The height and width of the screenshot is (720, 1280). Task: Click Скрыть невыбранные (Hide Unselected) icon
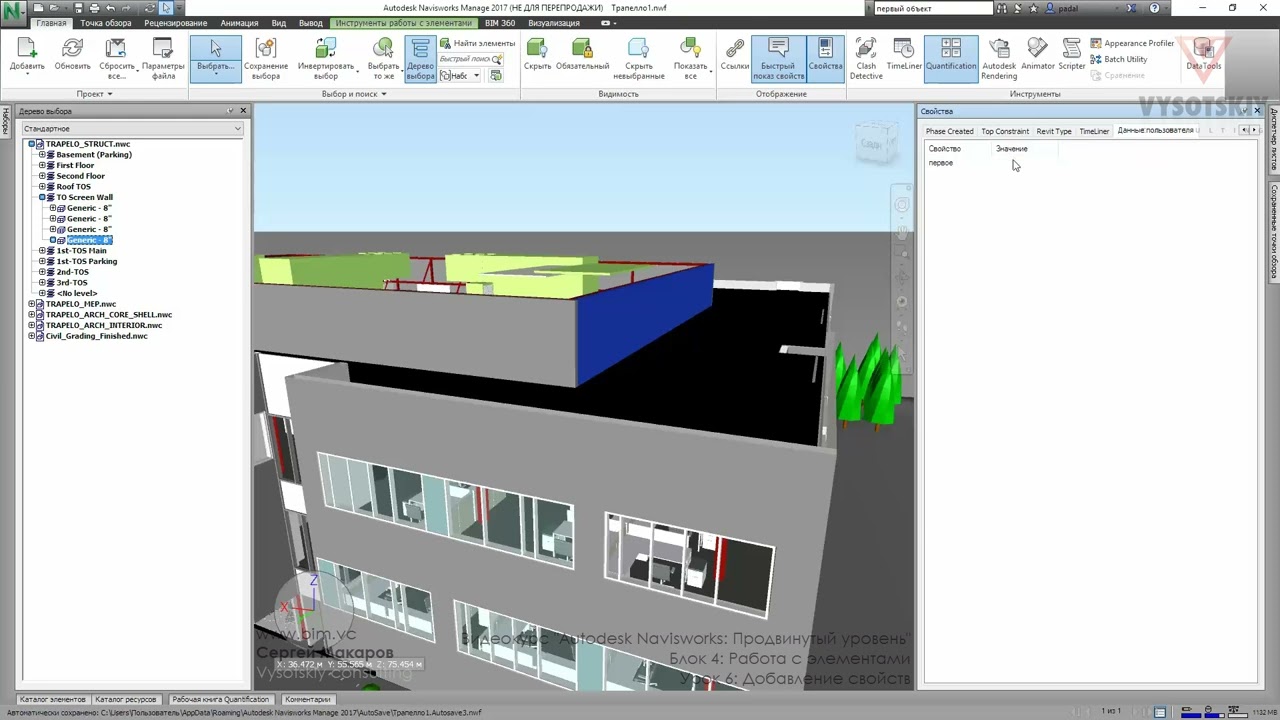[x=639, y=49]
